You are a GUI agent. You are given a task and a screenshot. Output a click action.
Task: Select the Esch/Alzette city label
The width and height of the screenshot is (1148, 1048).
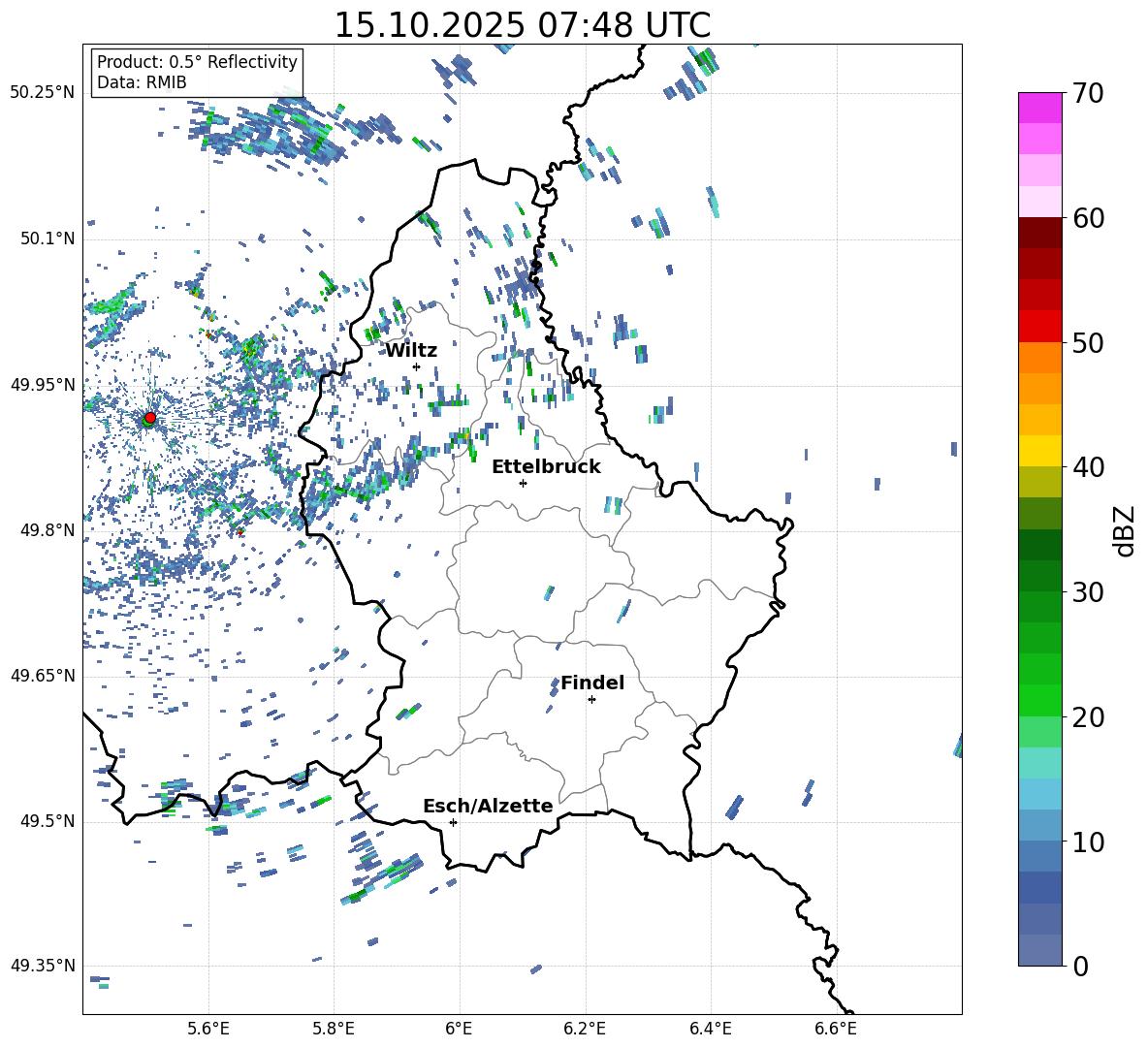488,806
